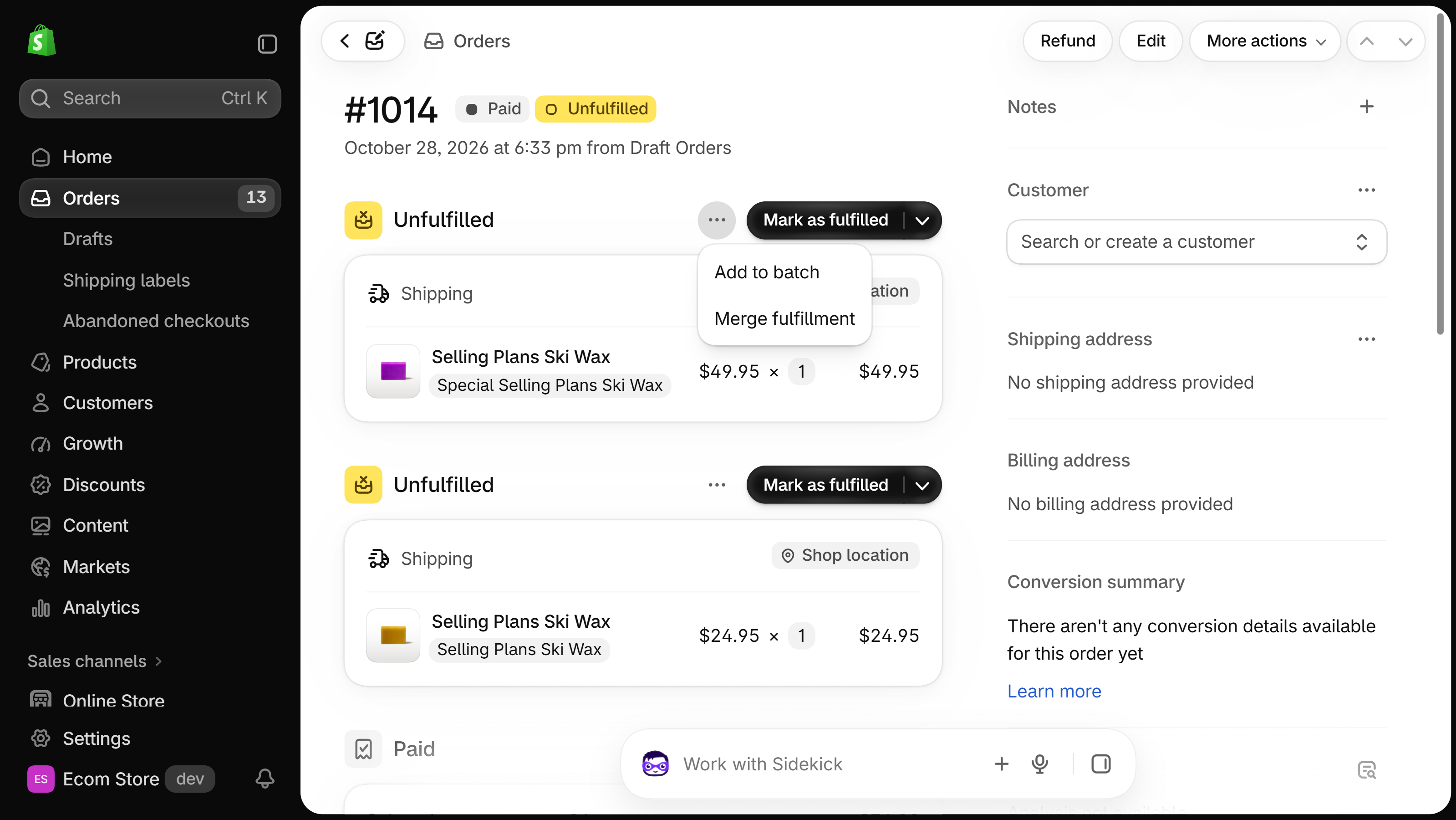Click the Refund button
Image resolution: width=1456 pixels, height=820 pixels.
[1068, 41]
